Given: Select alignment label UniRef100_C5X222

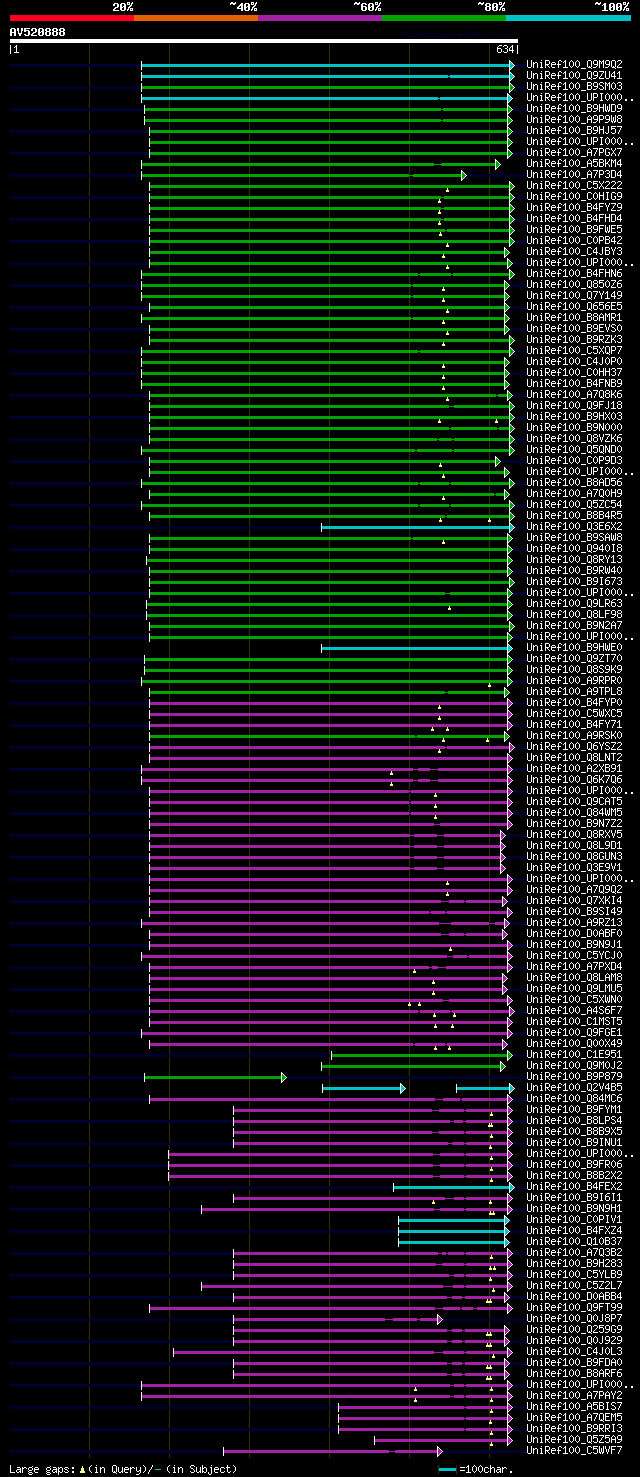Looking at the screenshot, I should [574, 186].
